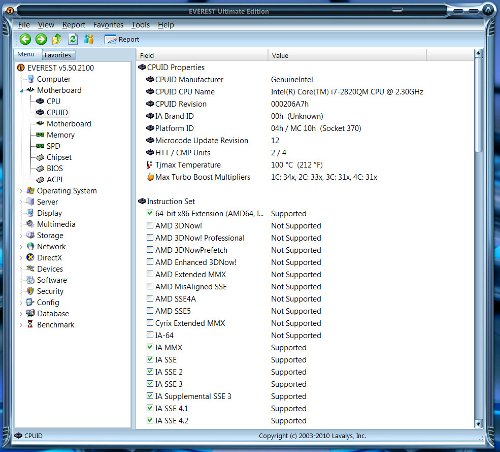Expand the Storage branch

pyautogui.click(x=21, y=236)
